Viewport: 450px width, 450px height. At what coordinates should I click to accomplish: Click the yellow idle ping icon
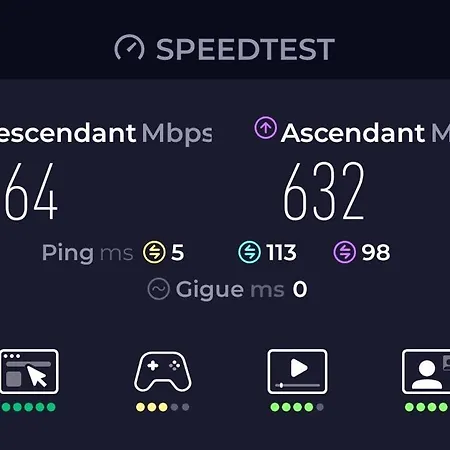(x=154, y=252)
